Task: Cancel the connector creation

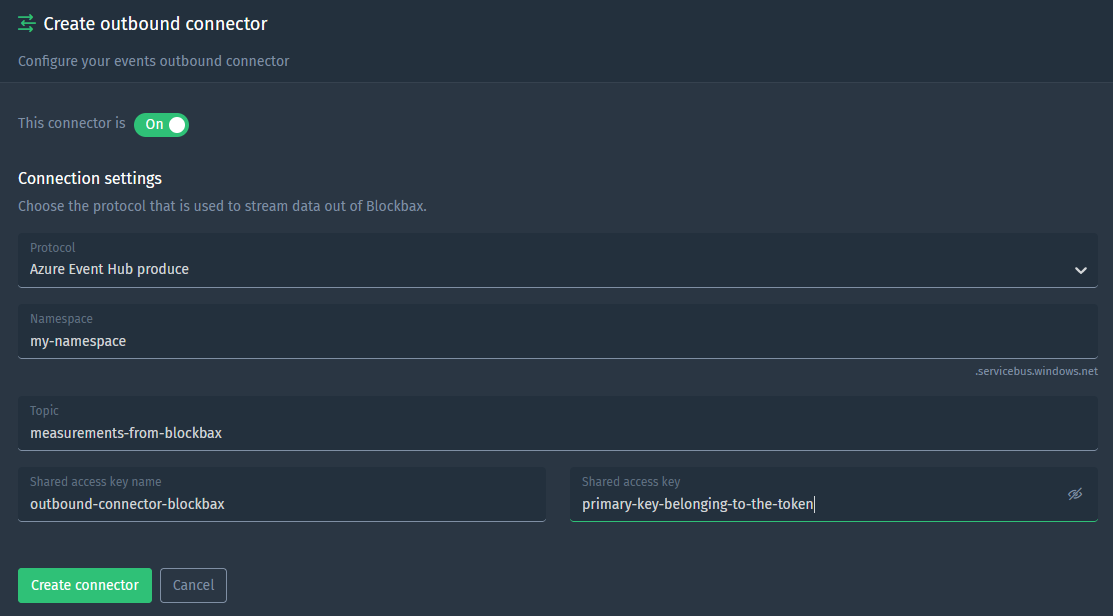Action: click(193, 585)
